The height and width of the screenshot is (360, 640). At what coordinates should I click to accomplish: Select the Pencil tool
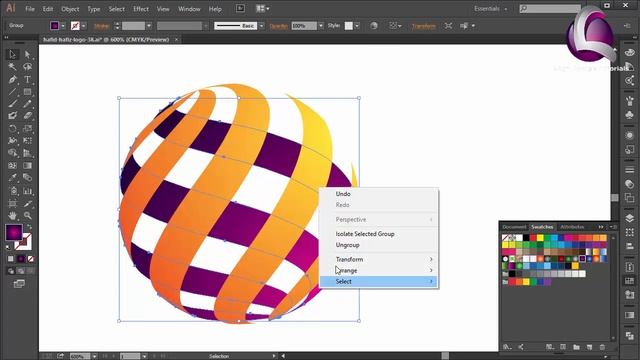(x=27, y=104)
